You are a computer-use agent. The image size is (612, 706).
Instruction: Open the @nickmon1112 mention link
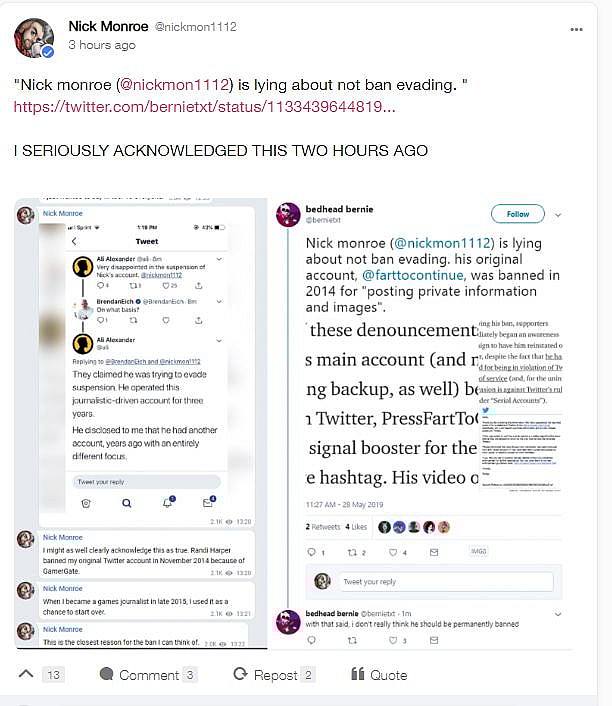tap(175, 85)
